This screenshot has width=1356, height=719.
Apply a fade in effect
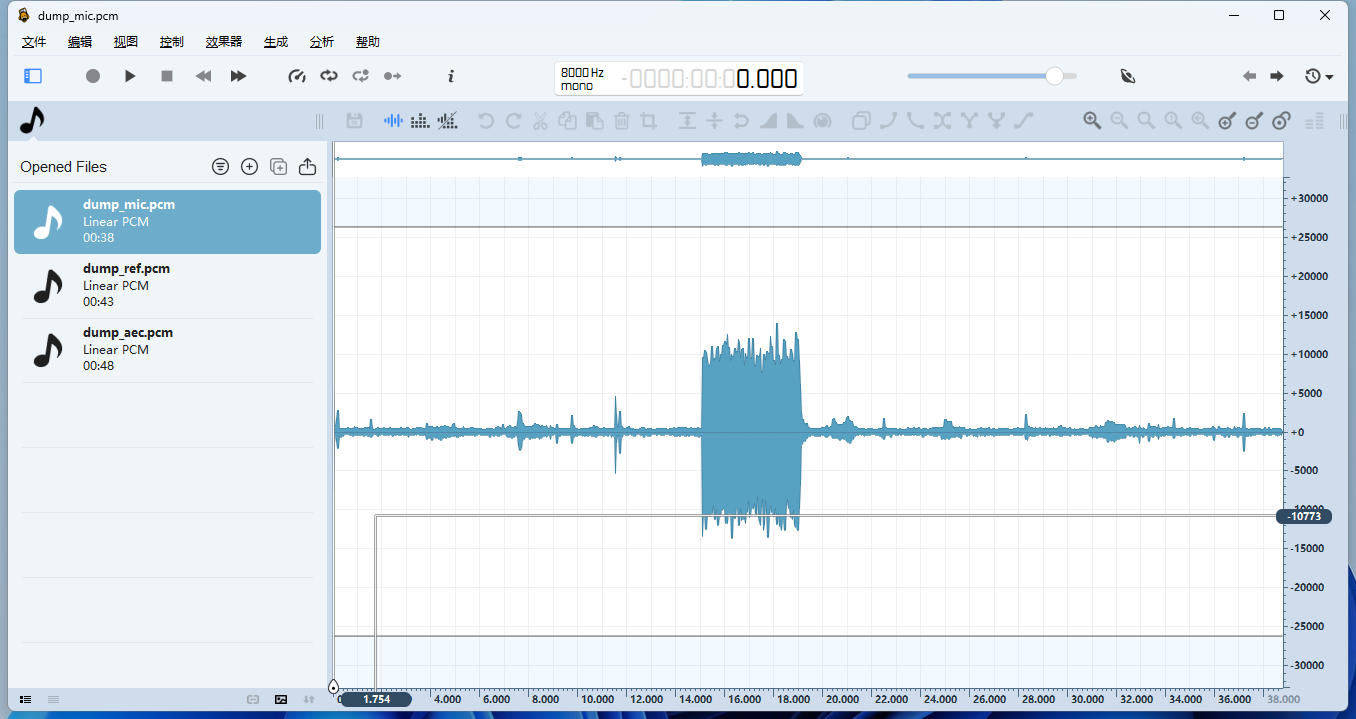(x=768, y=121)
